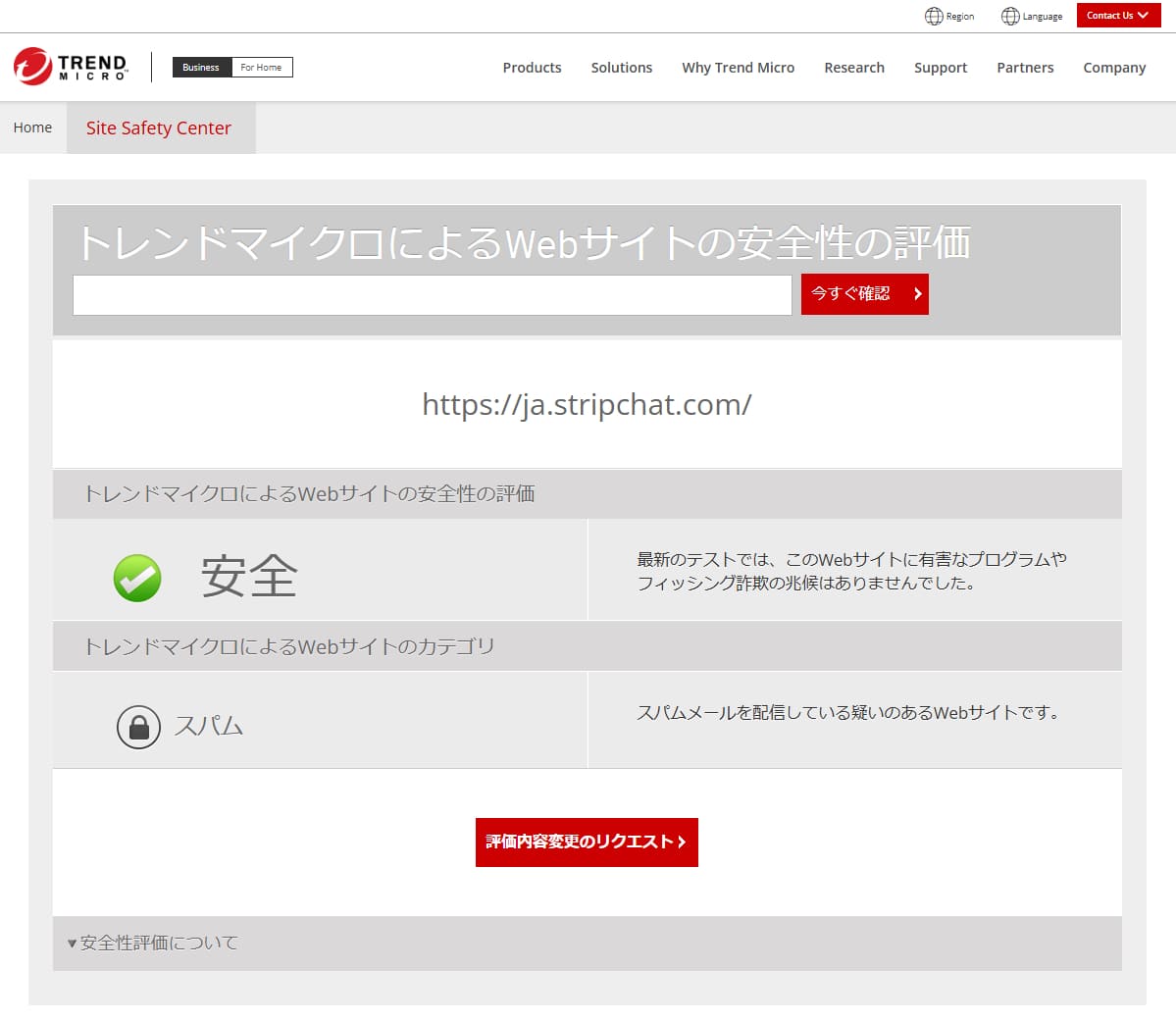Viewport: 1176px width, 1021px height.
Task: Open the Company menu
Action: point(1114,68)
